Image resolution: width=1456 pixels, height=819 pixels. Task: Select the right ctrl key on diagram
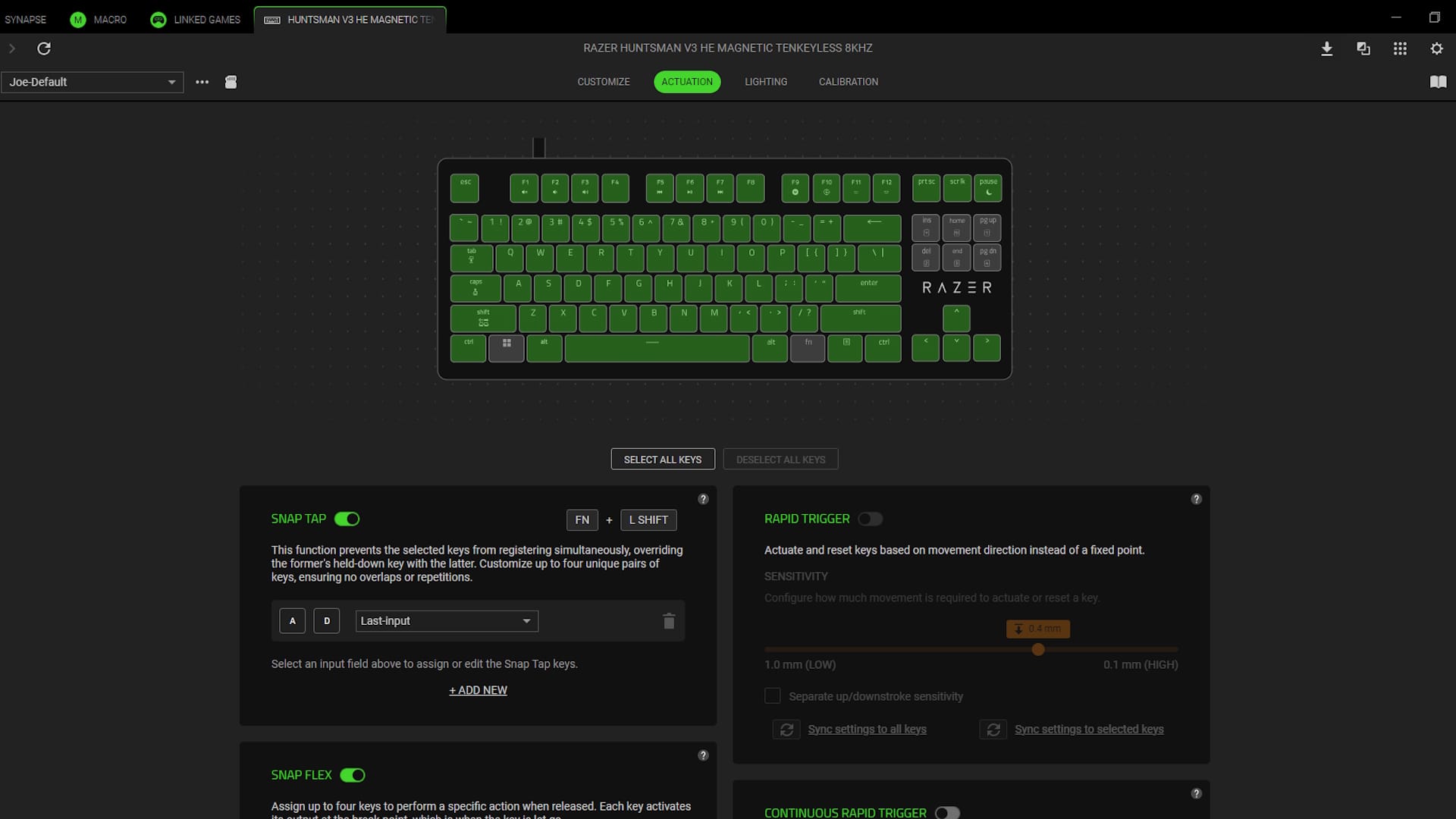(883, 348)
